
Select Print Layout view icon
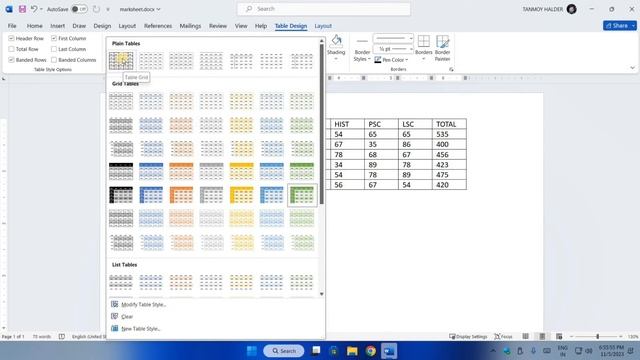[542, 336]
